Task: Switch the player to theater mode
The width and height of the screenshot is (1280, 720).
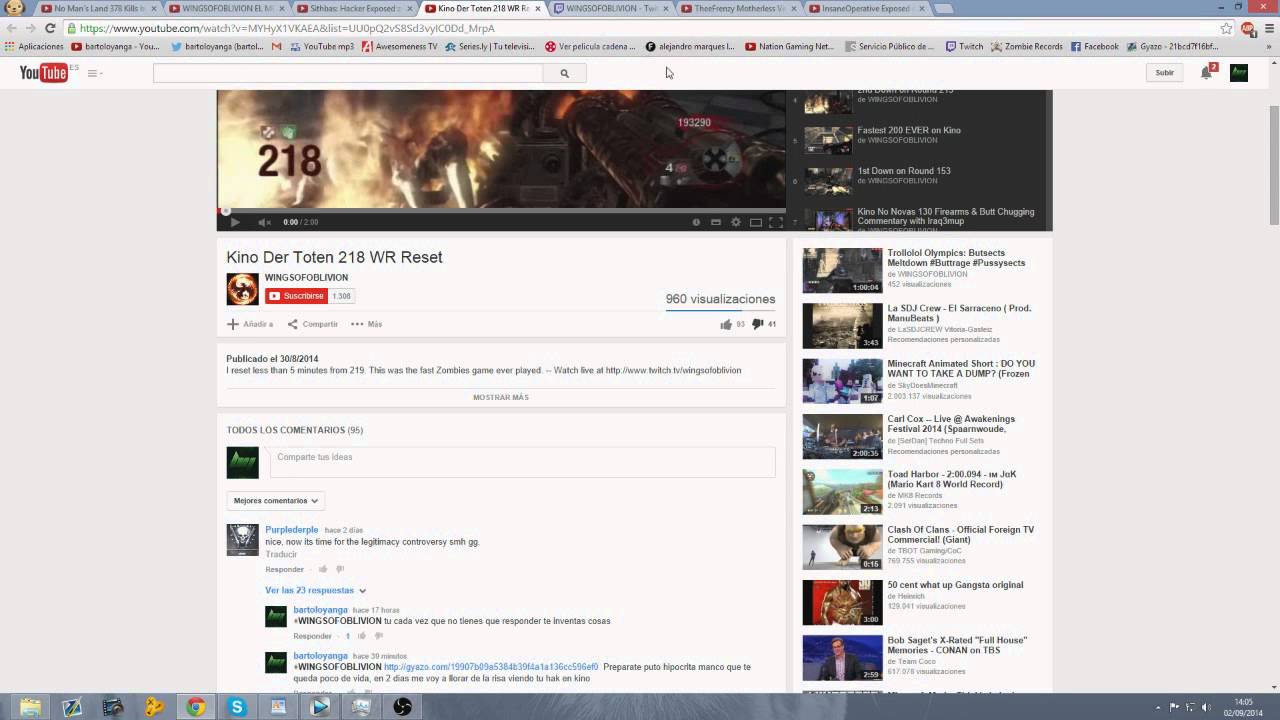Action: 756,222
